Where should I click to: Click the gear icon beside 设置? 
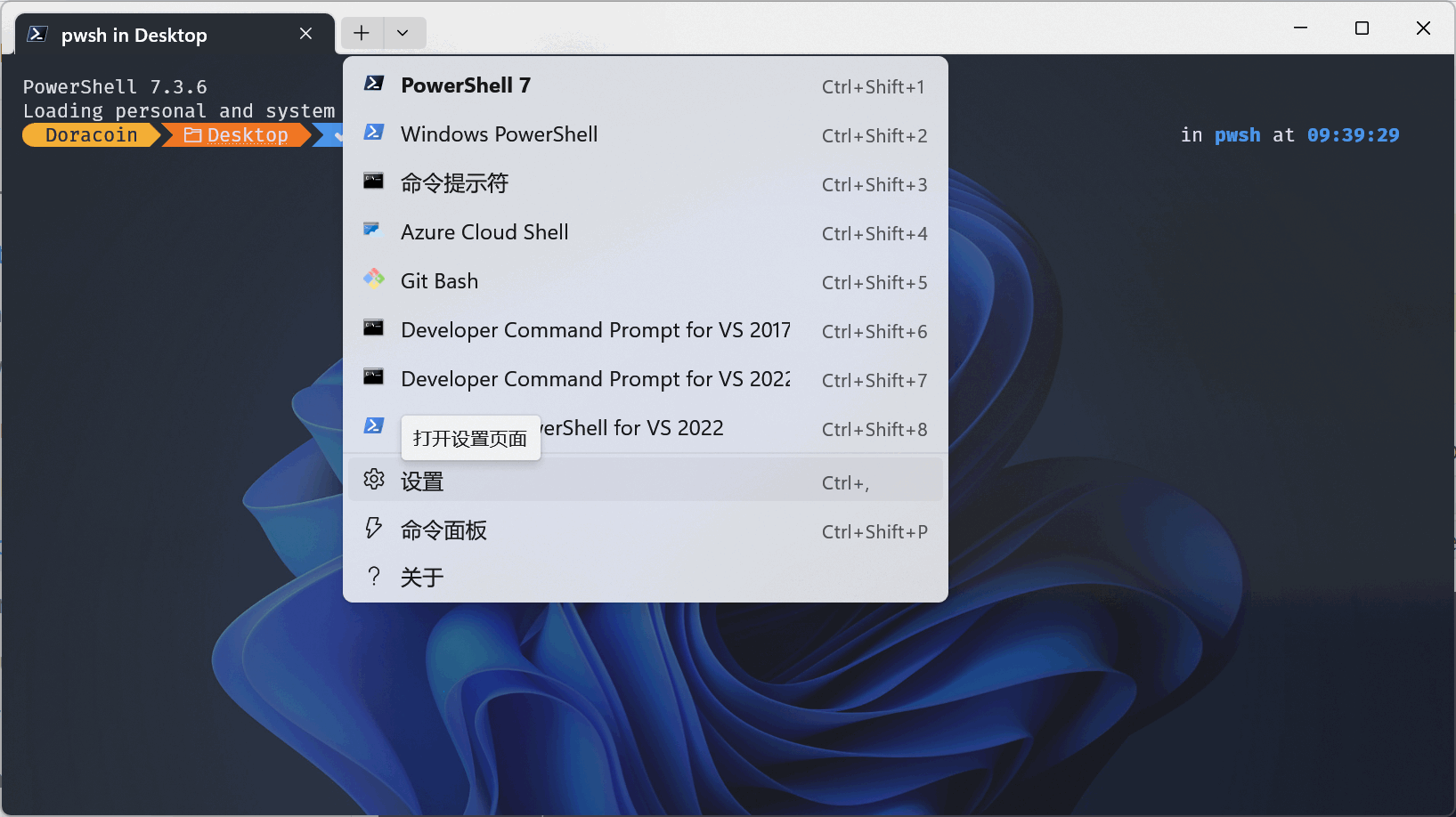[374, 480]
